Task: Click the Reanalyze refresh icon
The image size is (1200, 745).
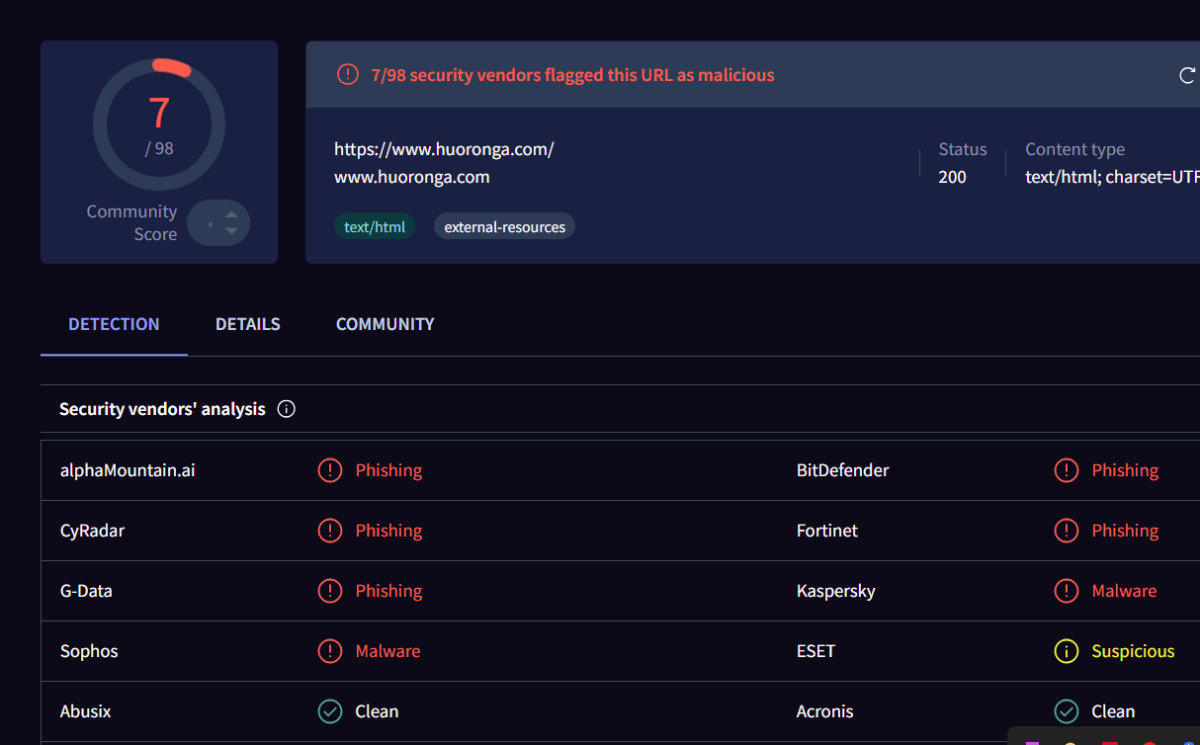Action: [1187, 75]
